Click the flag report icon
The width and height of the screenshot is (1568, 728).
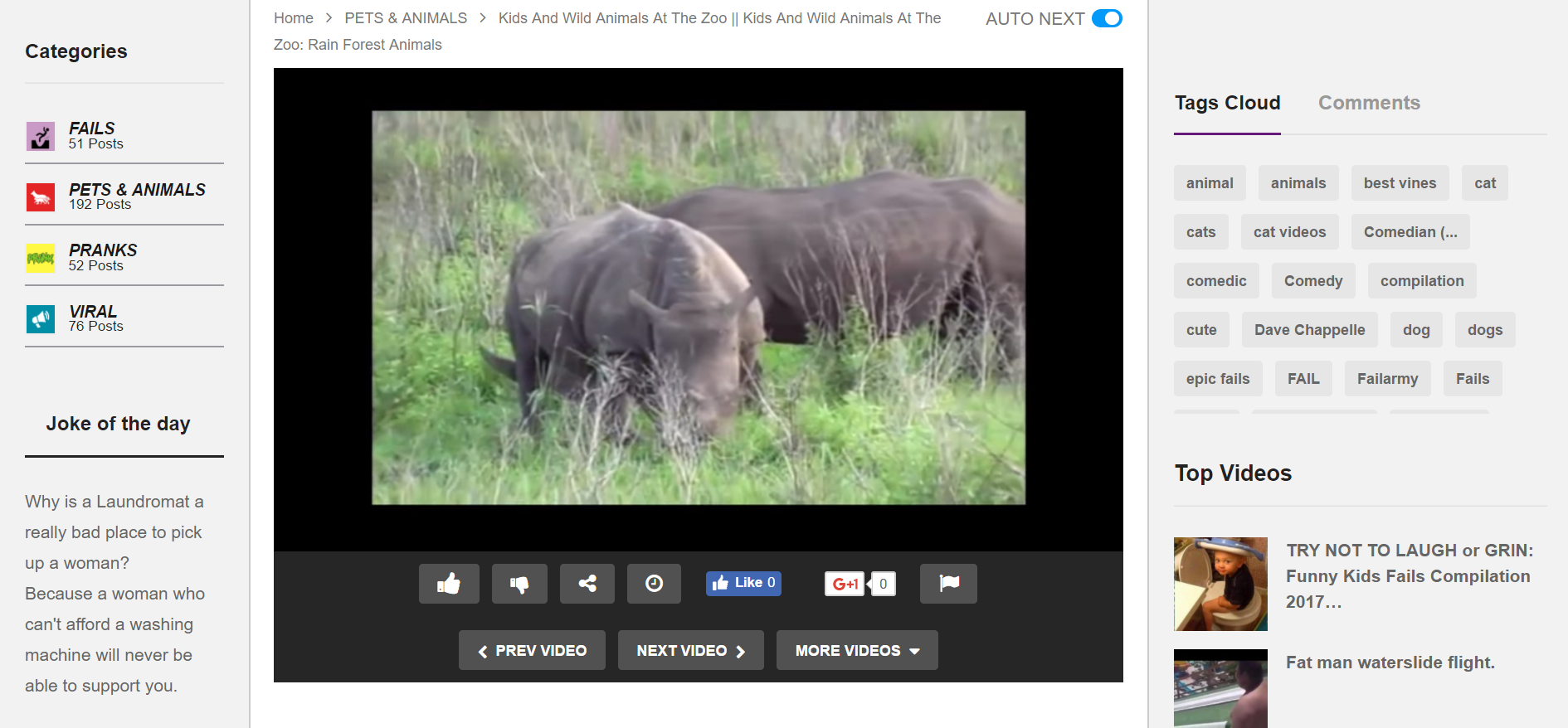coord(948,584)
